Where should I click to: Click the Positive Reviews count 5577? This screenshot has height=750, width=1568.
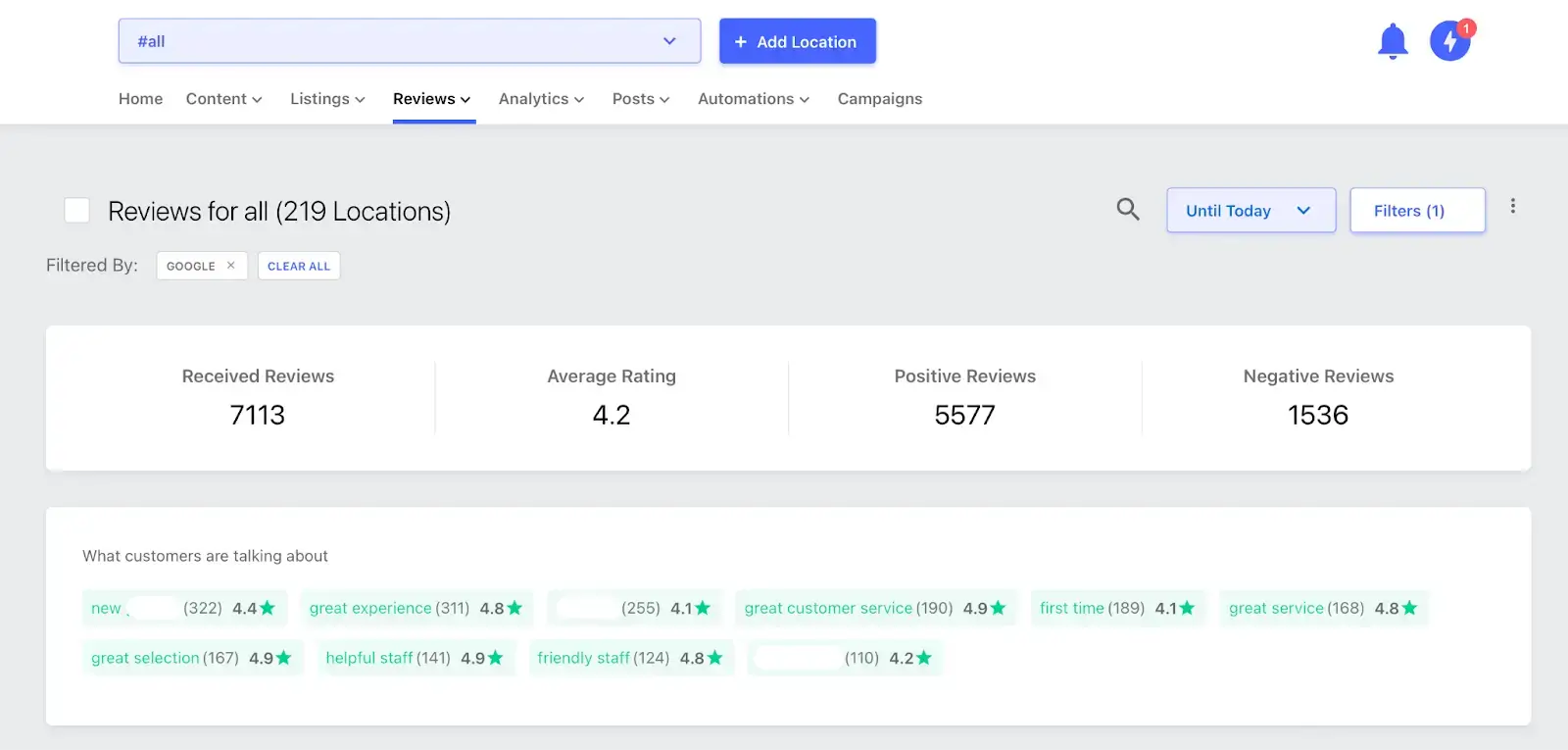[965, 415]
